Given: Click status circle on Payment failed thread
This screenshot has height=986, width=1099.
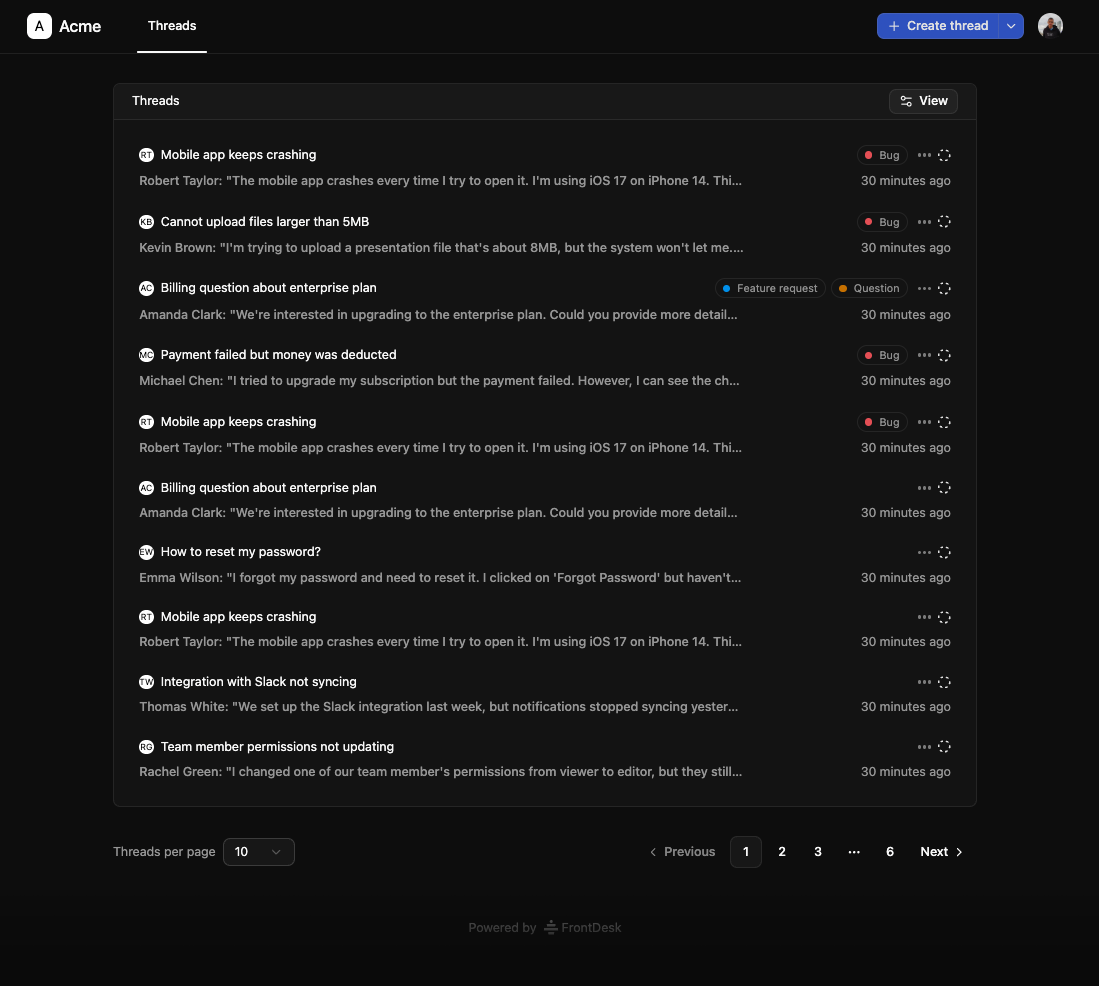Looking at the screenshot, I should [944, 355].
